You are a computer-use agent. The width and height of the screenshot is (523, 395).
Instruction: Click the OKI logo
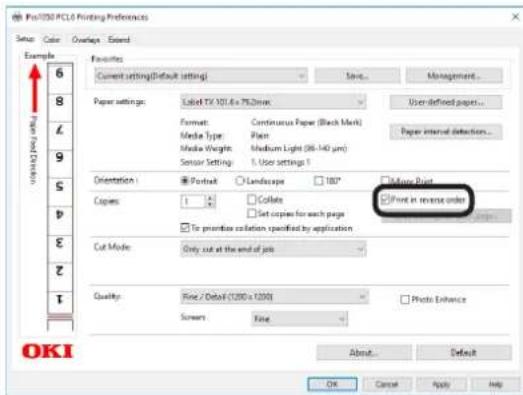[47, 351]
